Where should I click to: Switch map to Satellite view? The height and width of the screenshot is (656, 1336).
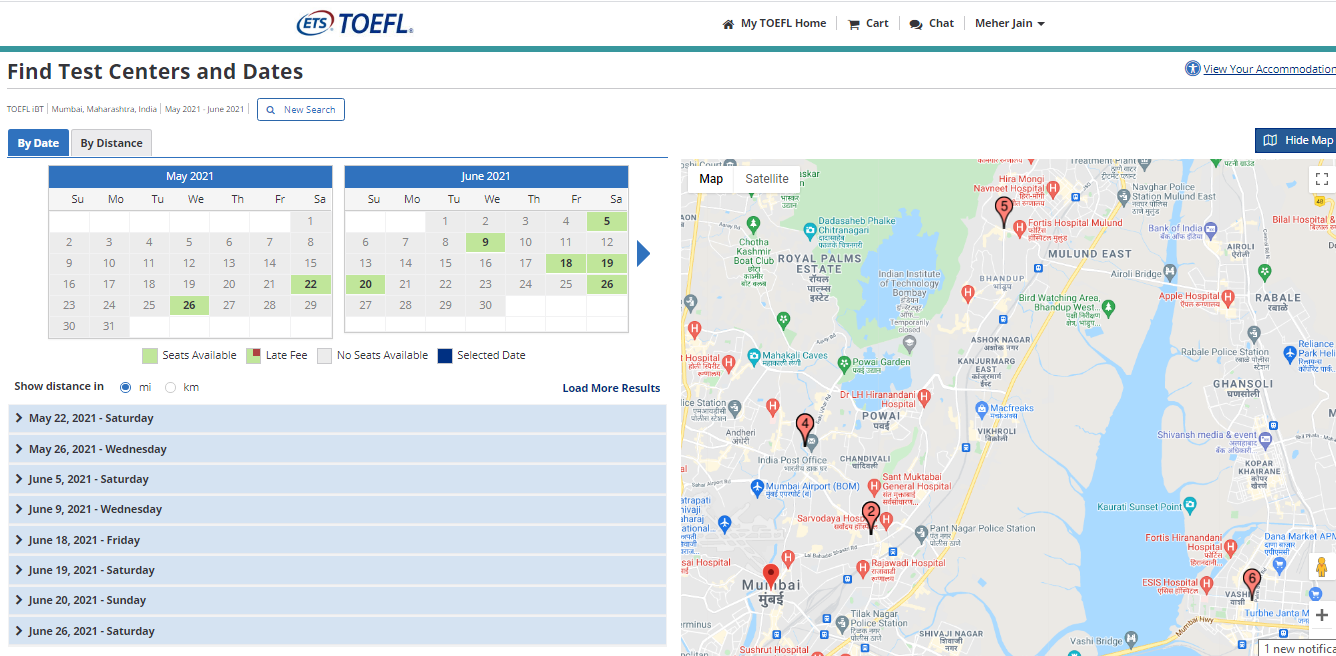(x=767, y=179)
